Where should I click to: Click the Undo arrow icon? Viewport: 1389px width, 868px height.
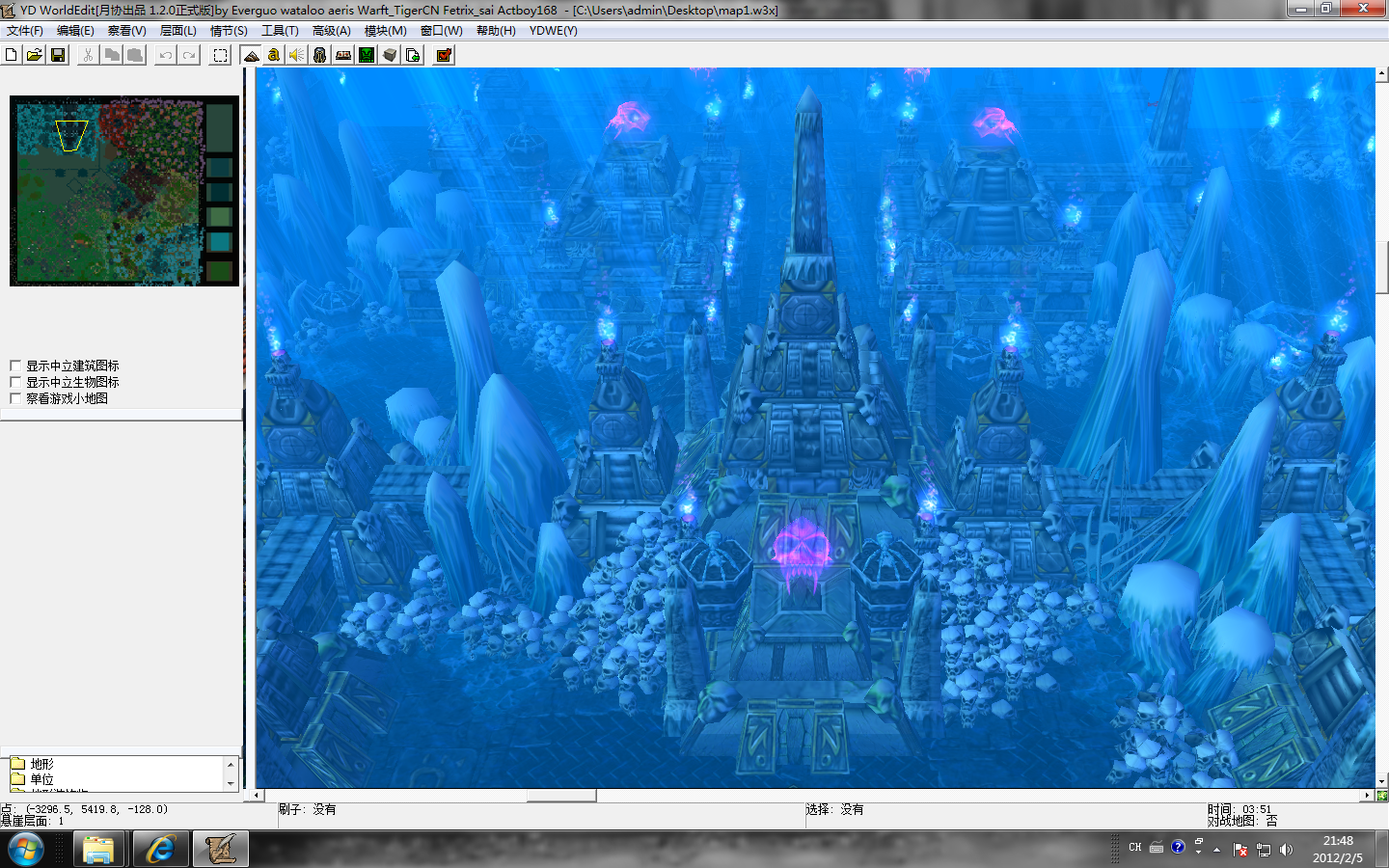tap(166, 55)
